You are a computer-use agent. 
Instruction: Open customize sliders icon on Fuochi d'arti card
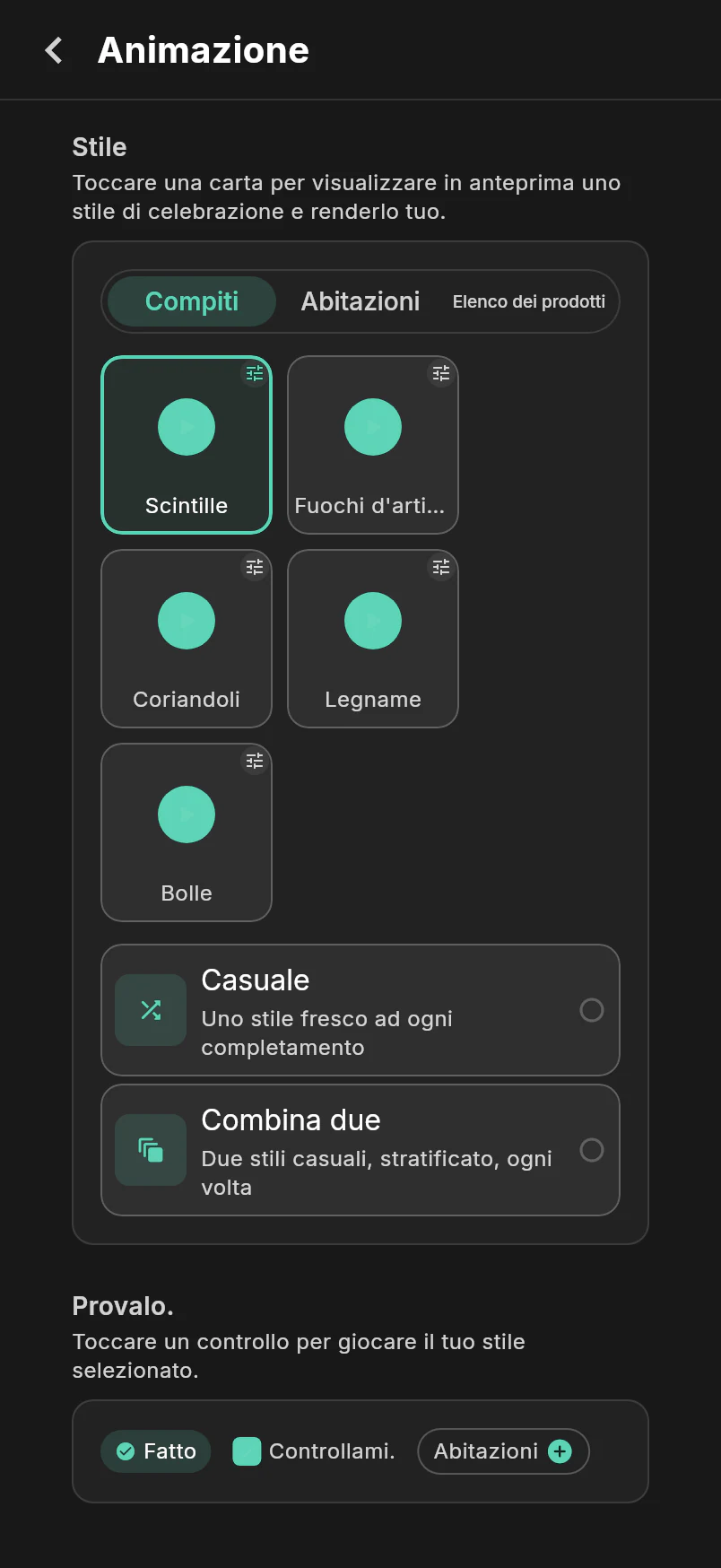tap(441, 374)
